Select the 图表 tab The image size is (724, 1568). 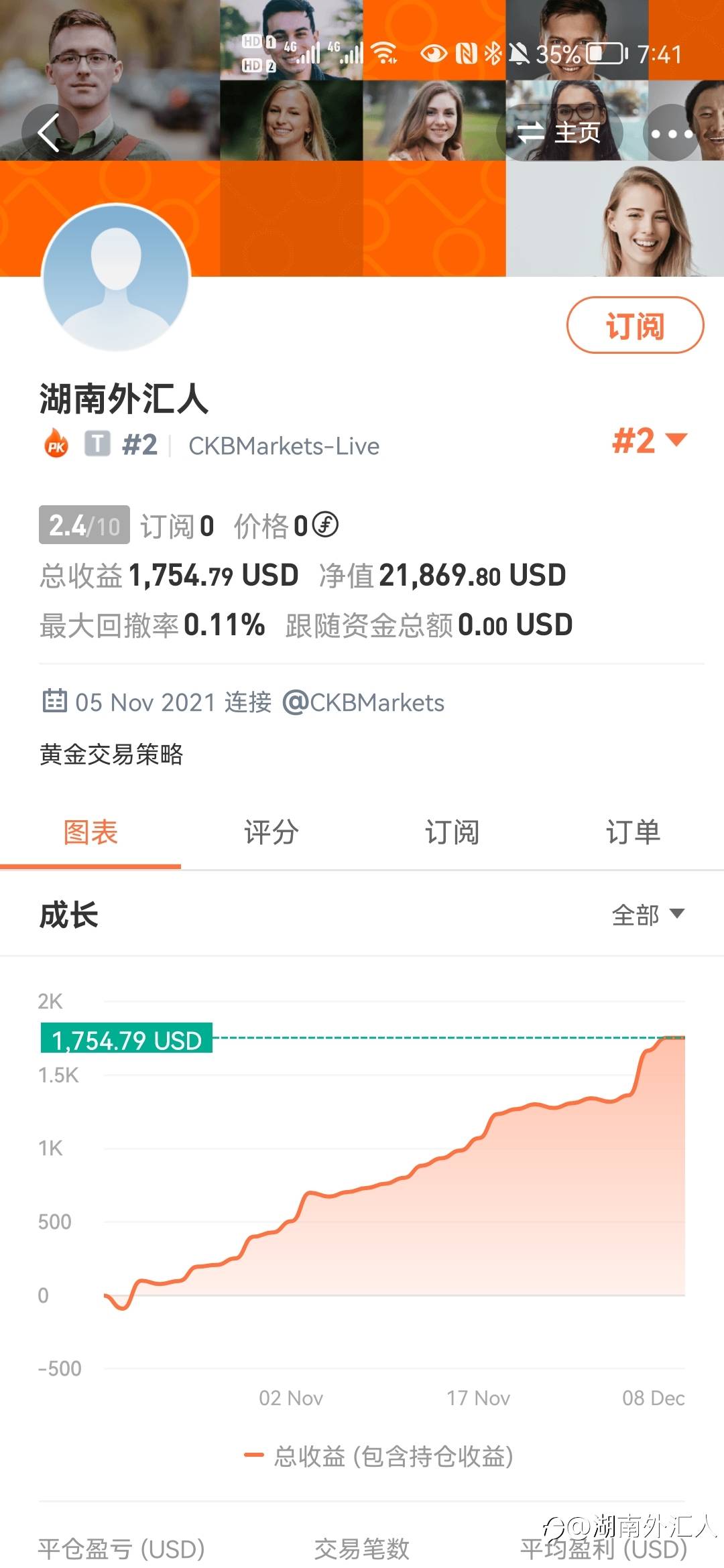(90, 832)
